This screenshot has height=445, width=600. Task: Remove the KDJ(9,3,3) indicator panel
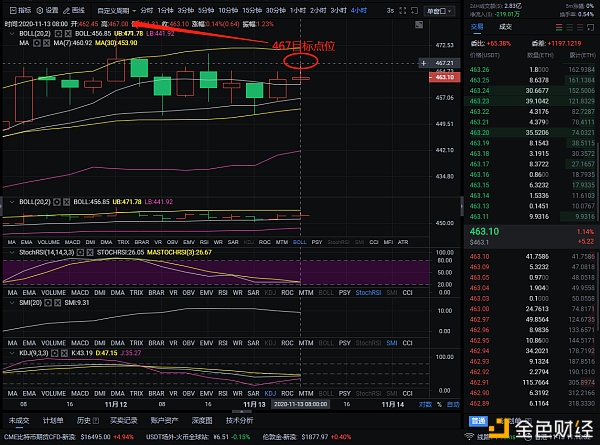pos(64,353)
